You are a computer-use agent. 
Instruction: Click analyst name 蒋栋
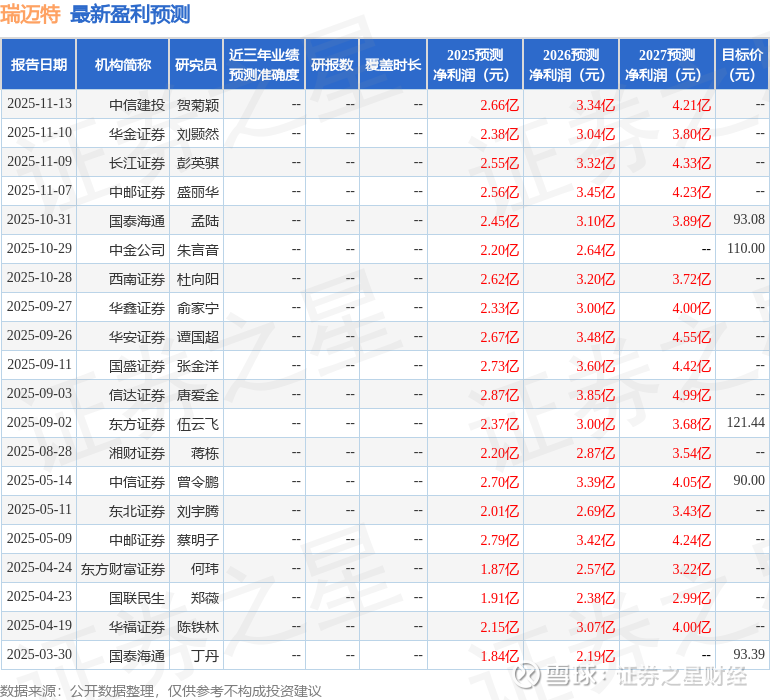205,453
